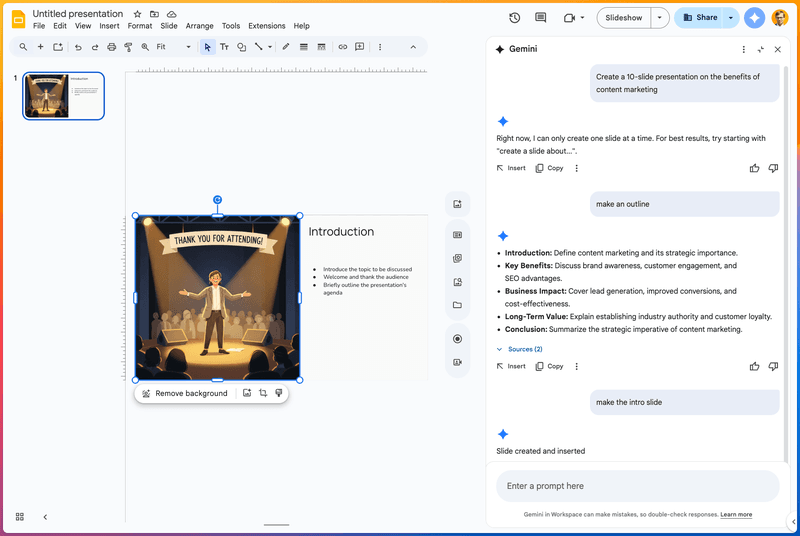Image resolution: width=800 pixels, height=536 pixels.
Task: Open the crop image icon under image
Action: point(263,393)
